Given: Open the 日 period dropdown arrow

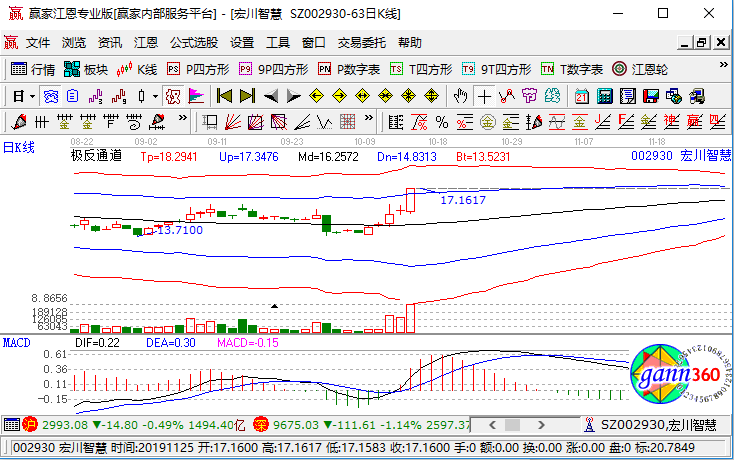Looking at the screenshot, I should point(32,97).
